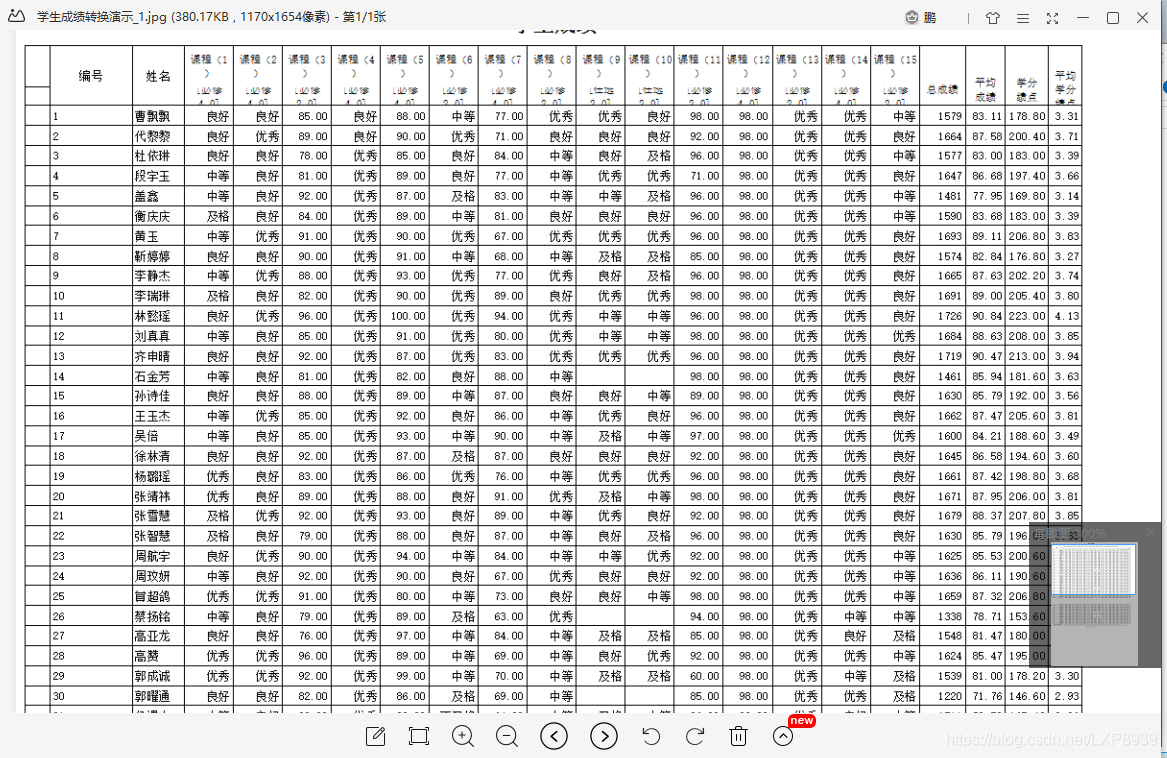Click total score 1726

950,316
